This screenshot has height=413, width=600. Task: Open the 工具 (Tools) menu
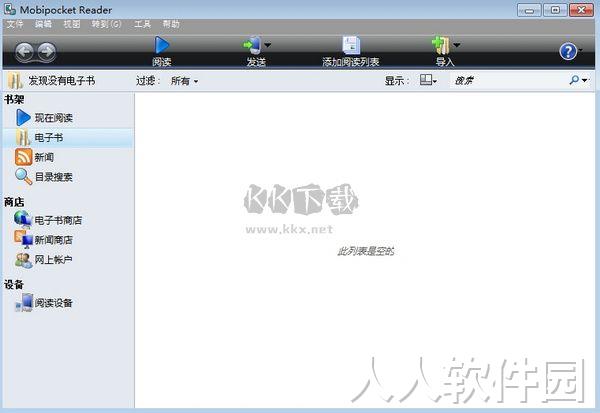point(142,24)
